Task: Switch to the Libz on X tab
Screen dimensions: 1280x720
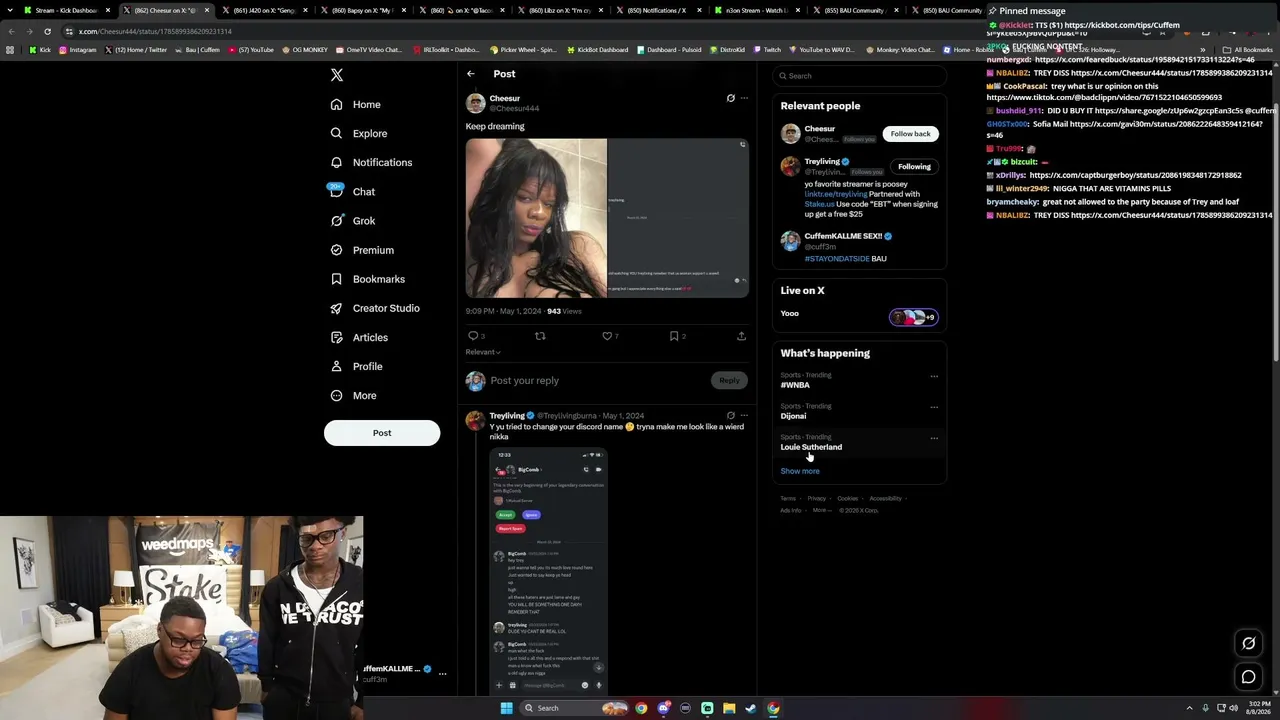Action: pyautogui.click(x=561, y=10)
